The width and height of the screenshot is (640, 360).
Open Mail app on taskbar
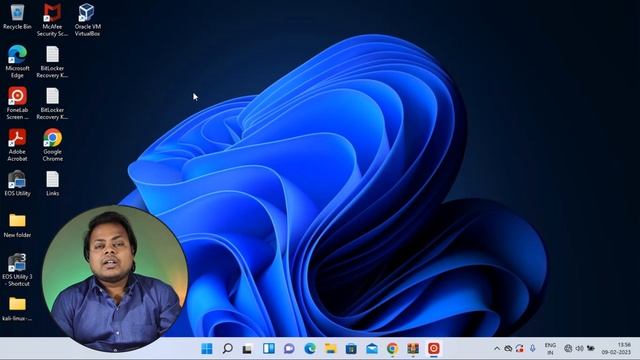click(x=372, y=349)
